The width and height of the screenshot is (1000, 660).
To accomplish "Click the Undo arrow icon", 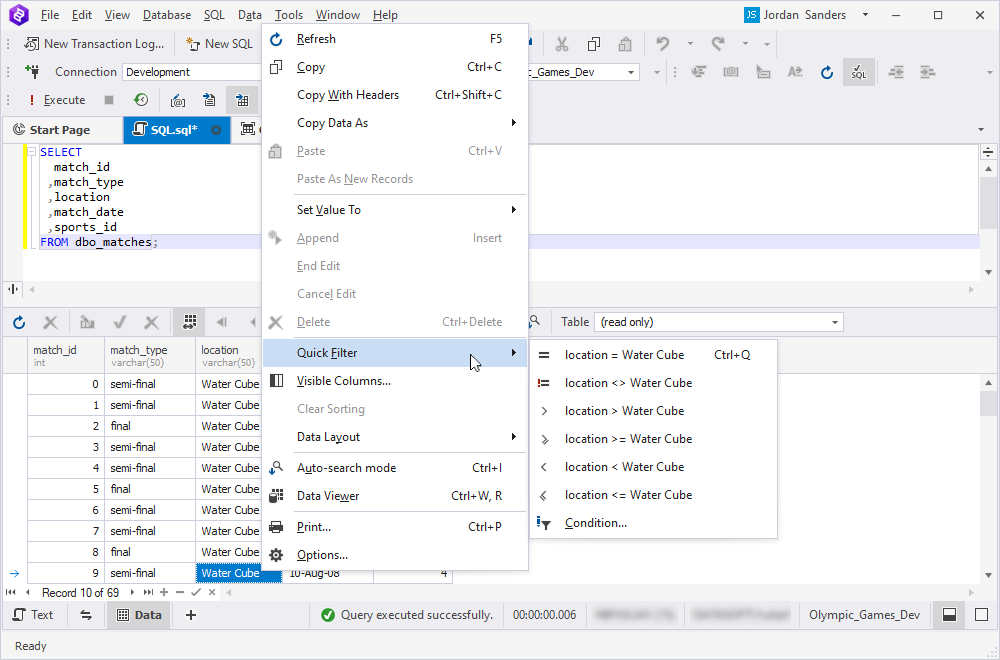I will coord(663,43).
